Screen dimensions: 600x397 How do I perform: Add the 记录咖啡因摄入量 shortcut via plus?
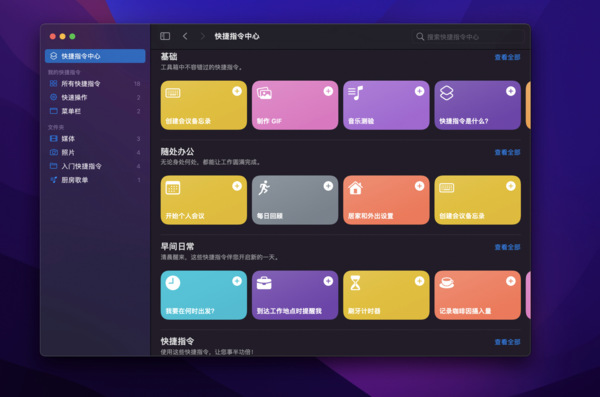[510, 281]
